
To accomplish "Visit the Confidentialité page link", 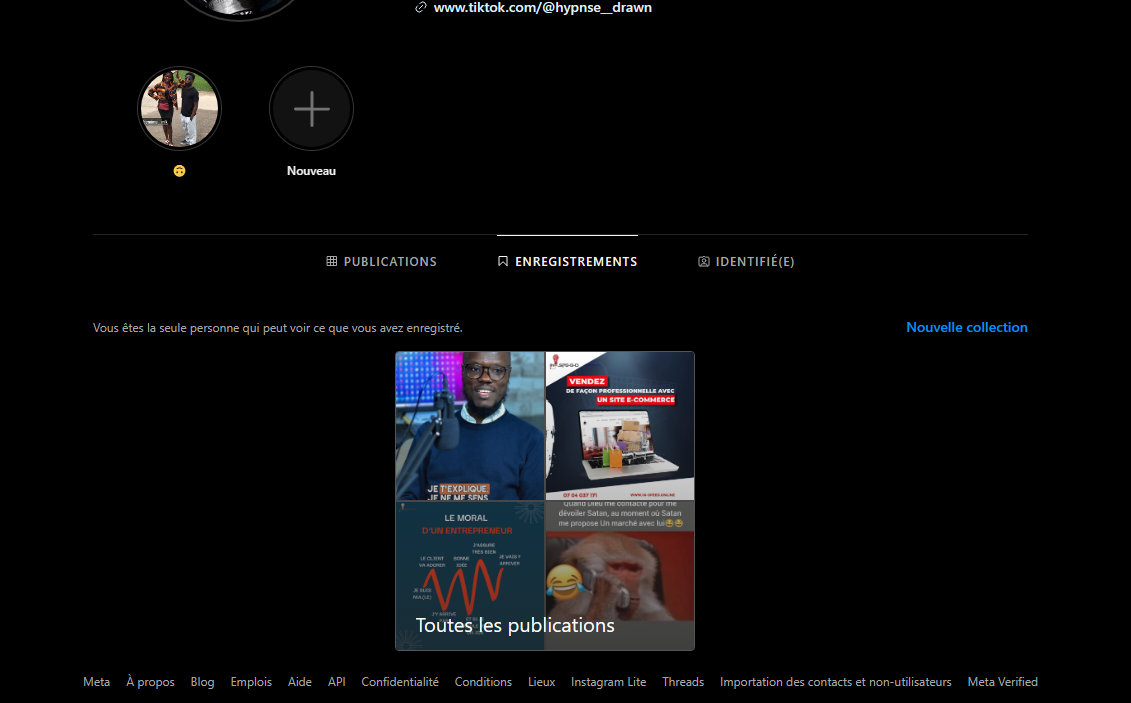I will pyautogui.click(x=400, y=682).
